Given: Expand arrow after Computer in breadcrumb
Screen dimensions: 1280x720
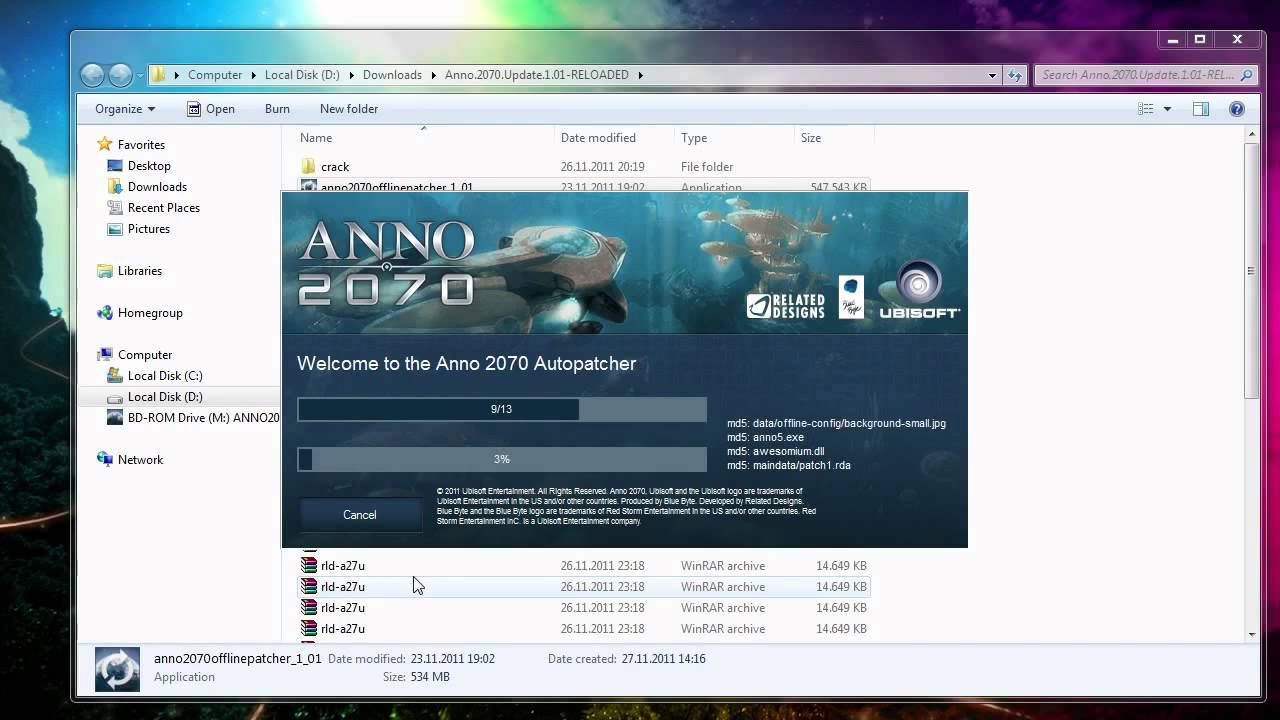Looking at the screenshot, I should coord(253,75).
